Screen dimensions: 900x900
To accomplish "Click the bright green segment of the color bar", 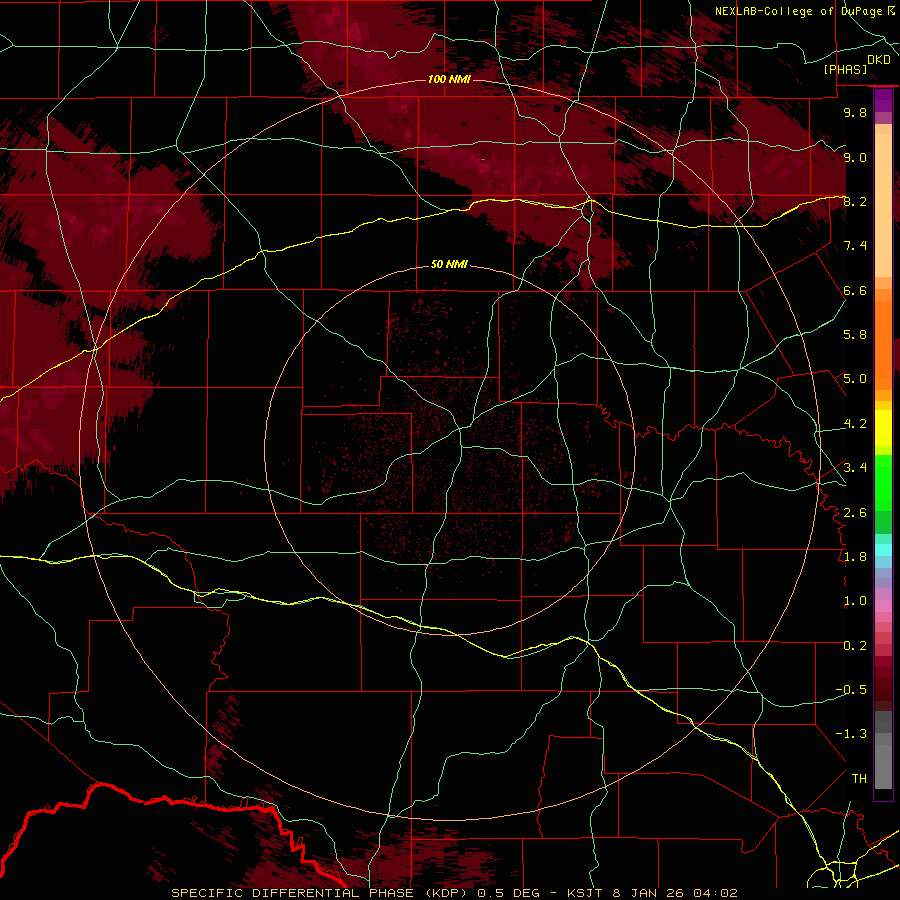I will click(883, 483).
